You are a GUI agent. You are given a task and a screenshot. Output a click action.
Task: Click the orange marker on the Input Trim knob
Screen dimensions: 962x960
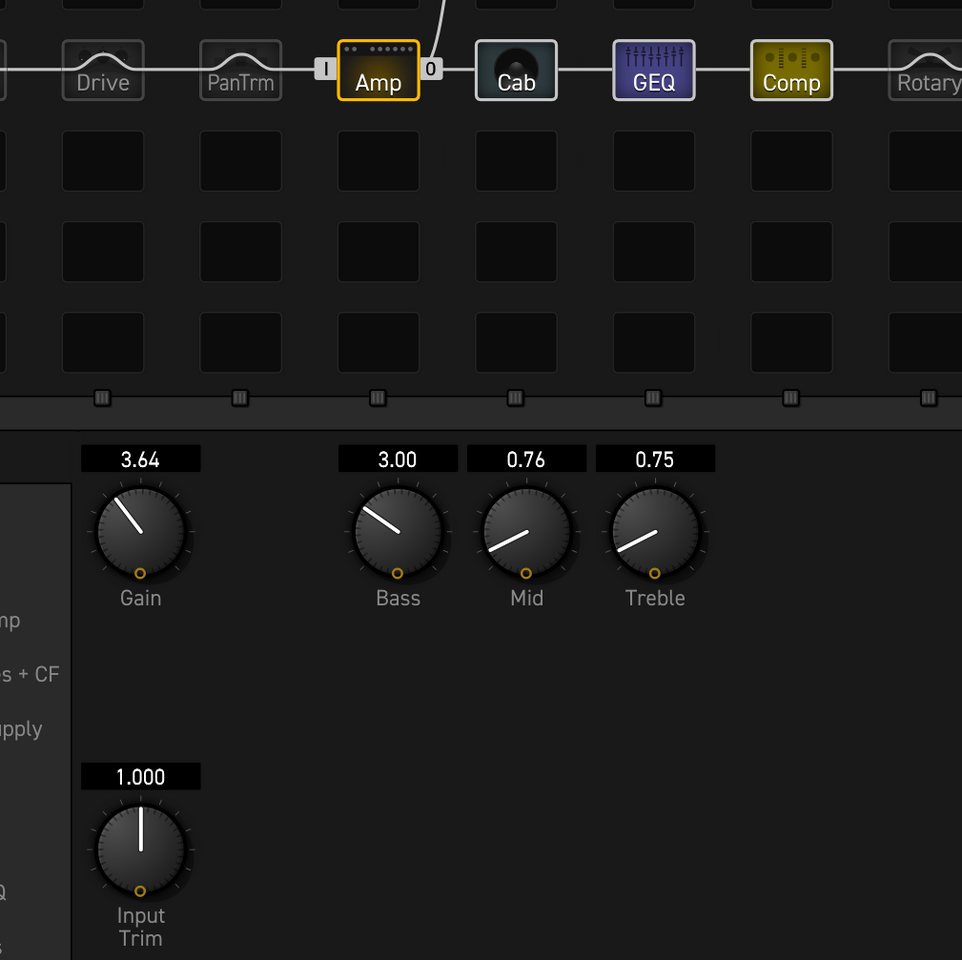point(140,891)
